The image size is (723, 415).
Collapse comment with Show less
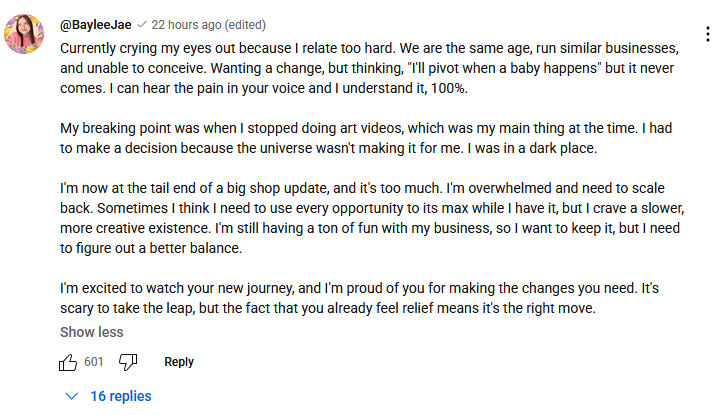tap(91, 332)
